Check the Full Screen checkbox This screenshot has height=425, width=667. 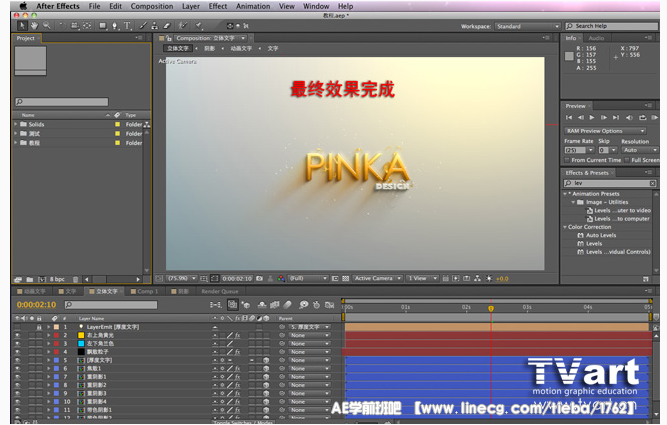627,160
